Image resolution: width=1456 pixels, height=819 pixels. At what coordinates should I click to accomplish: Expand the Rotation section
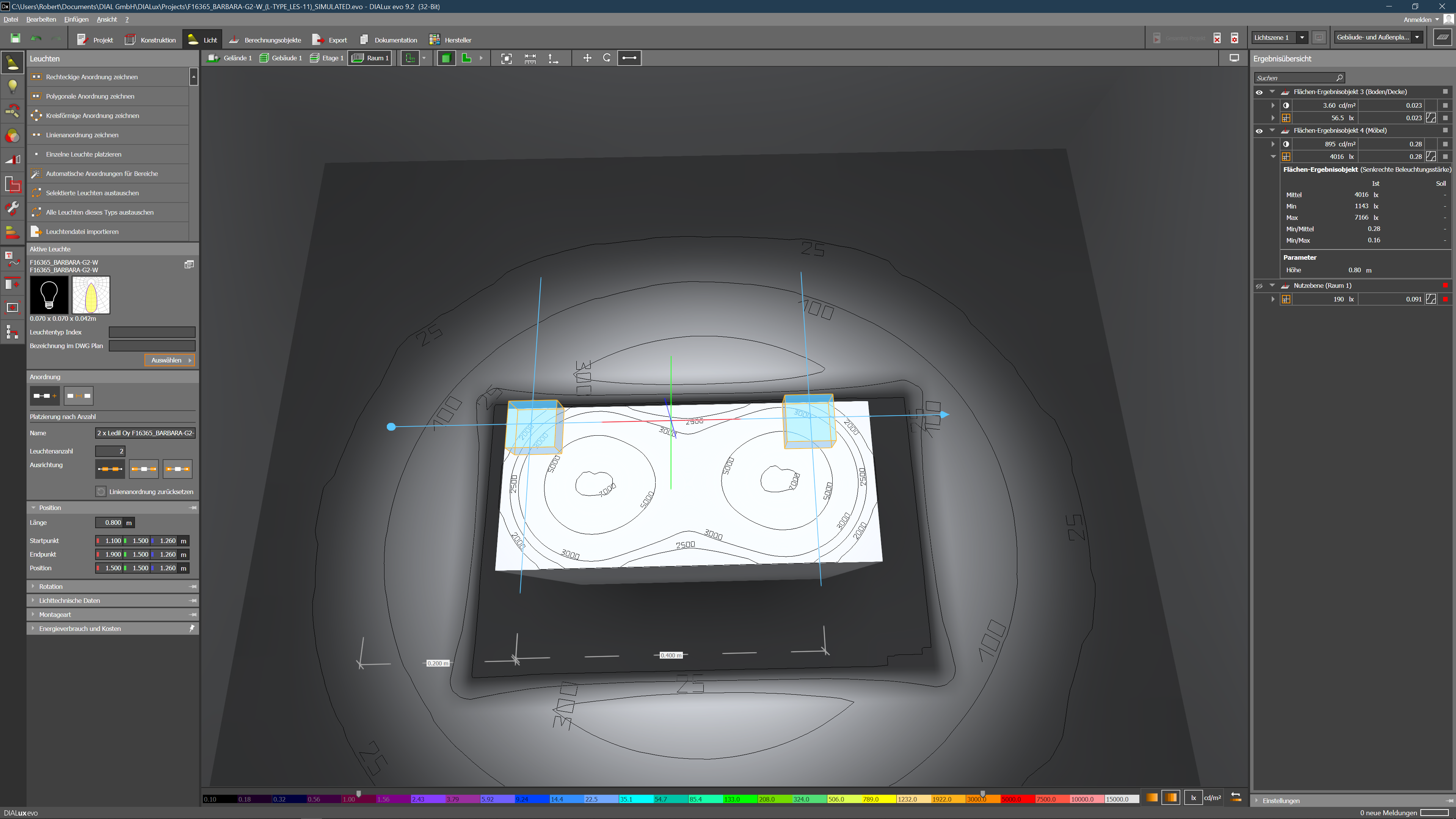[x=51, y=587]
